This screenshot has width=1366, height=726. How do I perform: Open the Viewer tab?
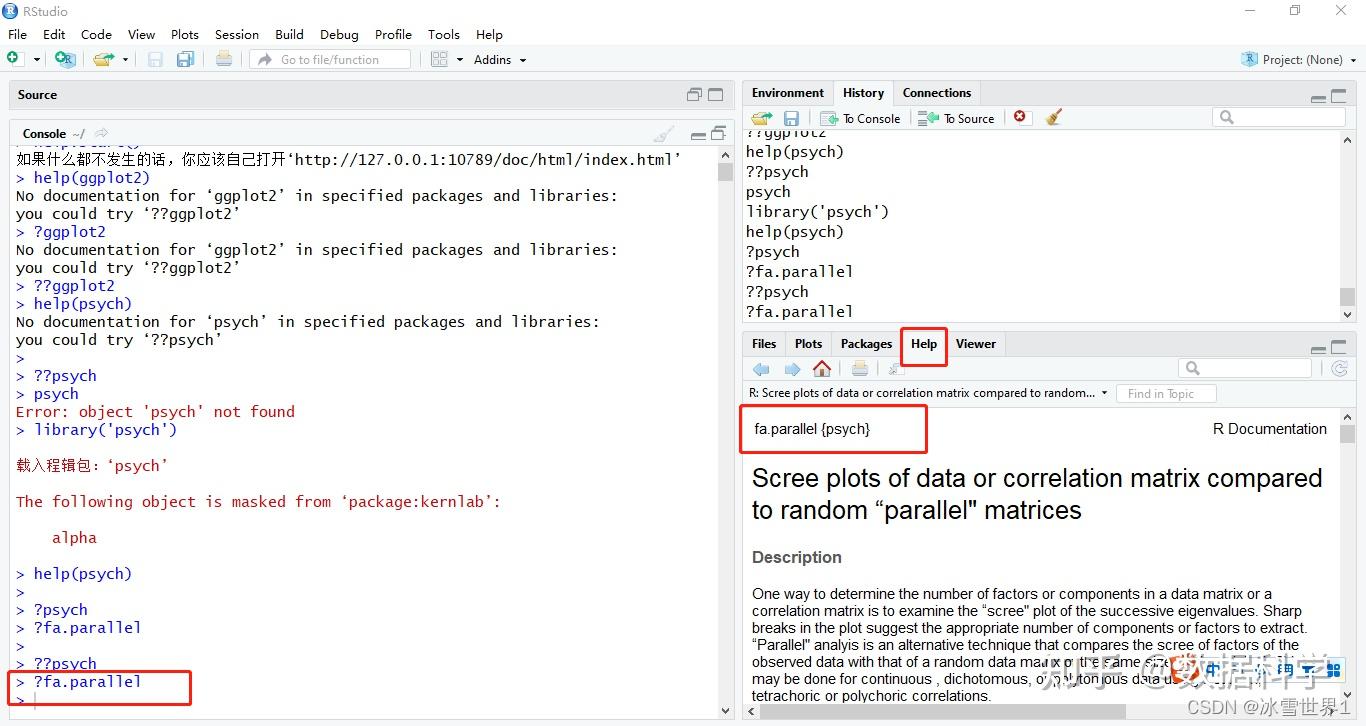point(976,344)
